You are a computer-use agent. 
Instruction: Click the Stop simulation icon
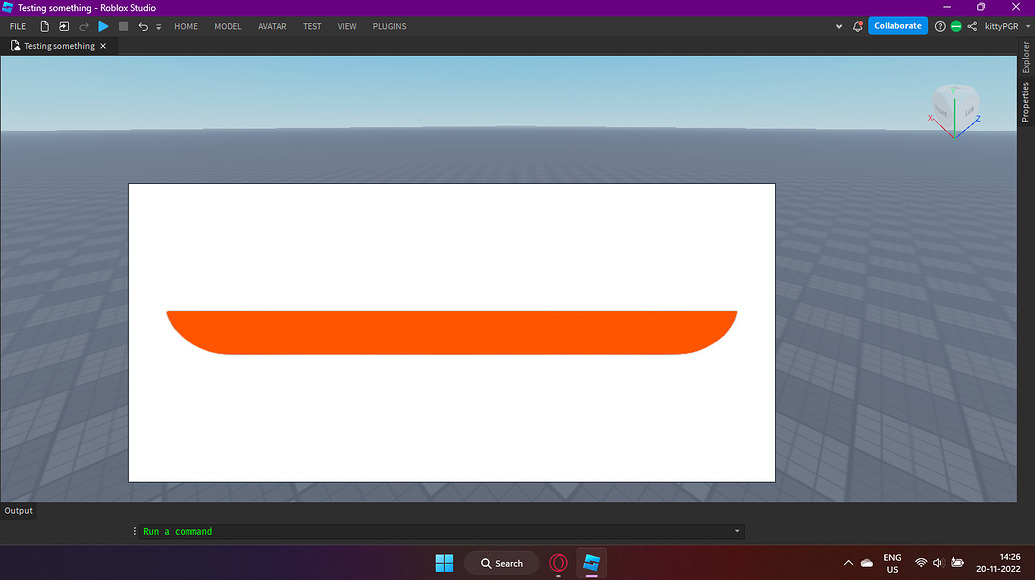124,26
